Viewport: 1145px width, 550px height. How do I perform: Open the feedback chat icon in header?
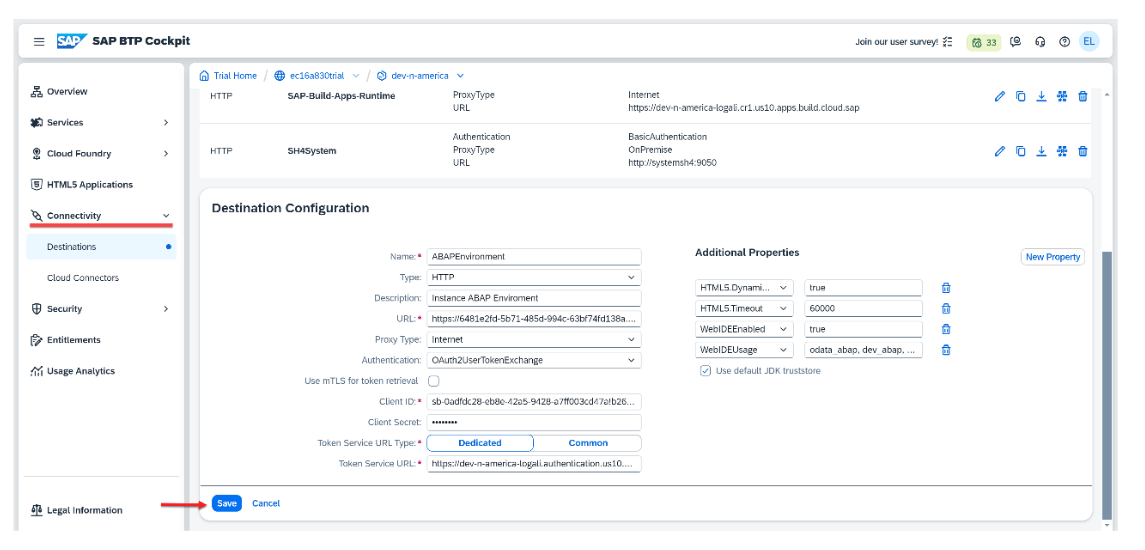(1015, 42)
